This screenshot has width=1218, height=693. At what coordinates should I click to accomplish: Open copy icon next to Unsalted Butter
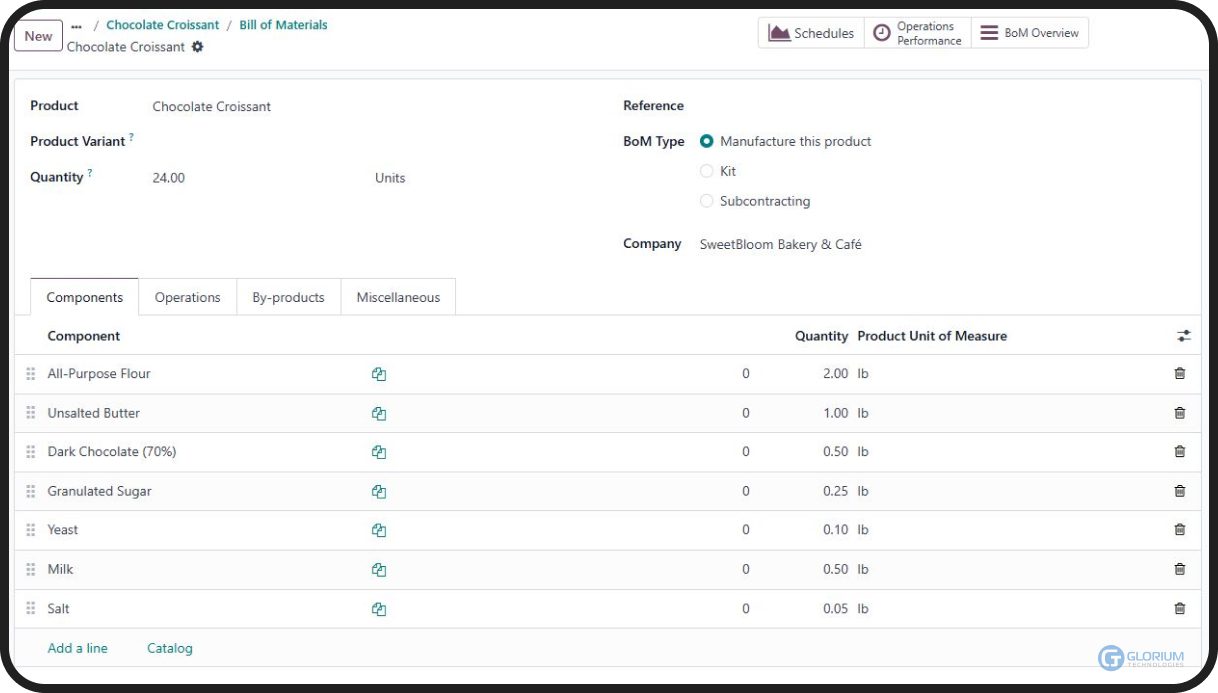[379, 413]
